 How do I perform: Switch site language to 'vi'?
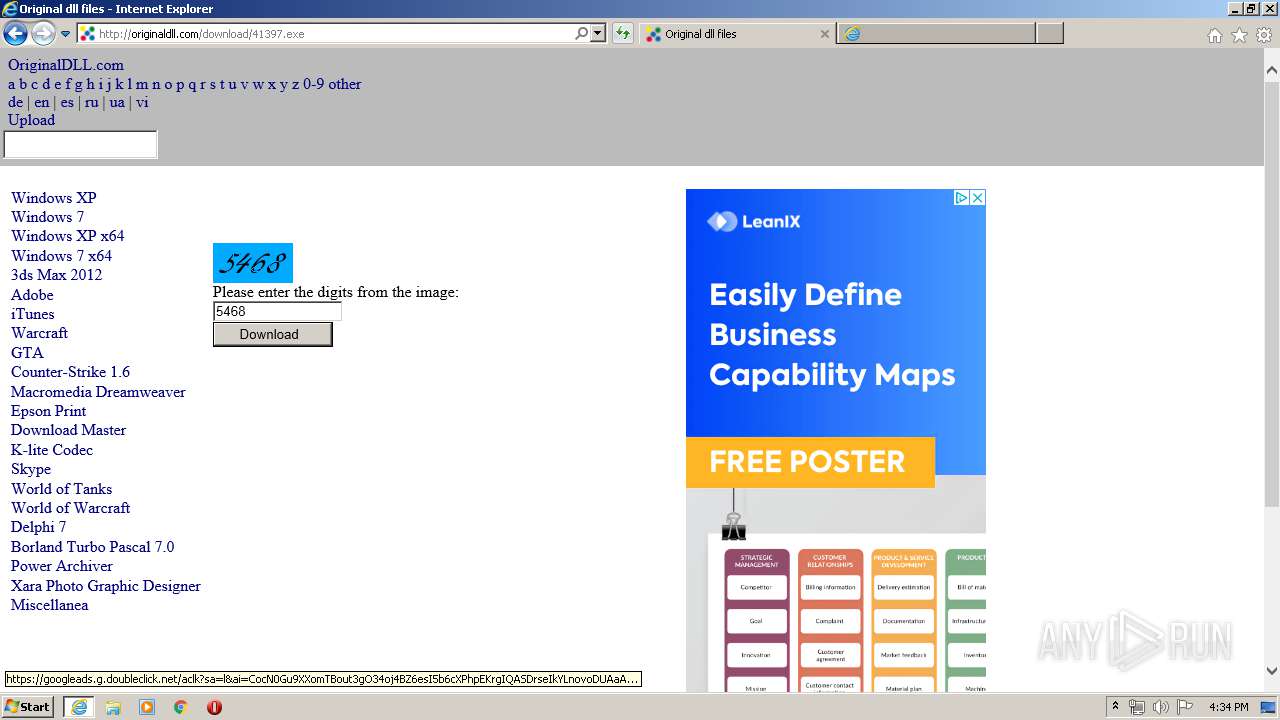142,102
